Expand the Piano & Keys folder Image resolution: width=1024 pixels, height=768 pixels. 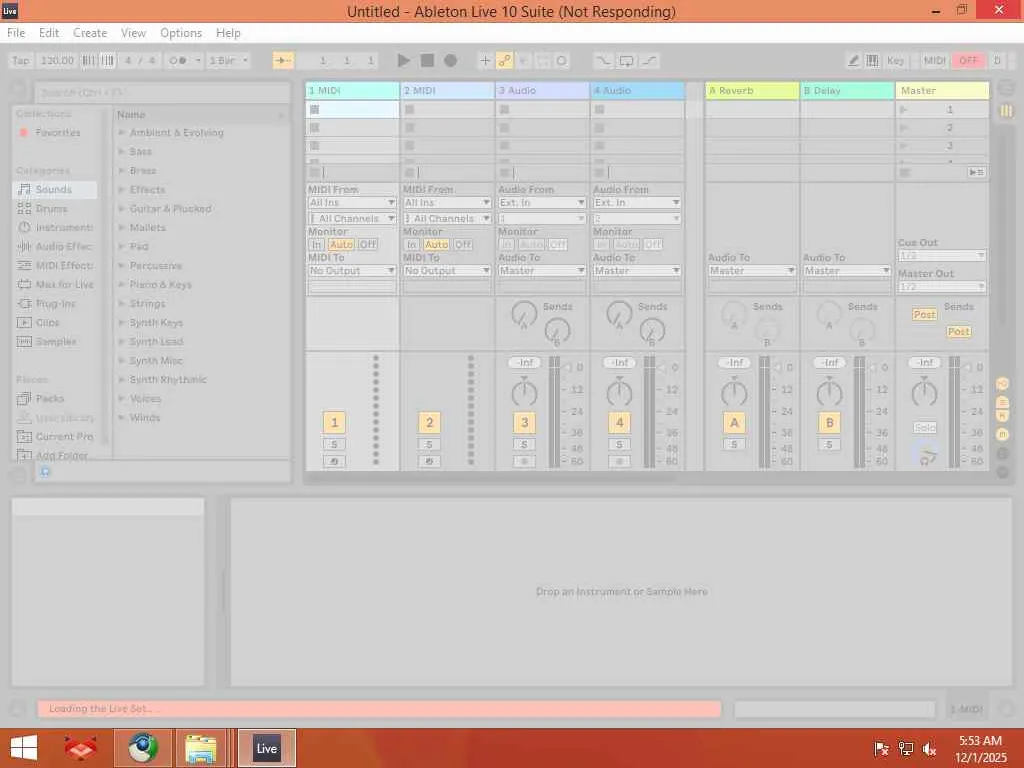(x=121, y=284)
